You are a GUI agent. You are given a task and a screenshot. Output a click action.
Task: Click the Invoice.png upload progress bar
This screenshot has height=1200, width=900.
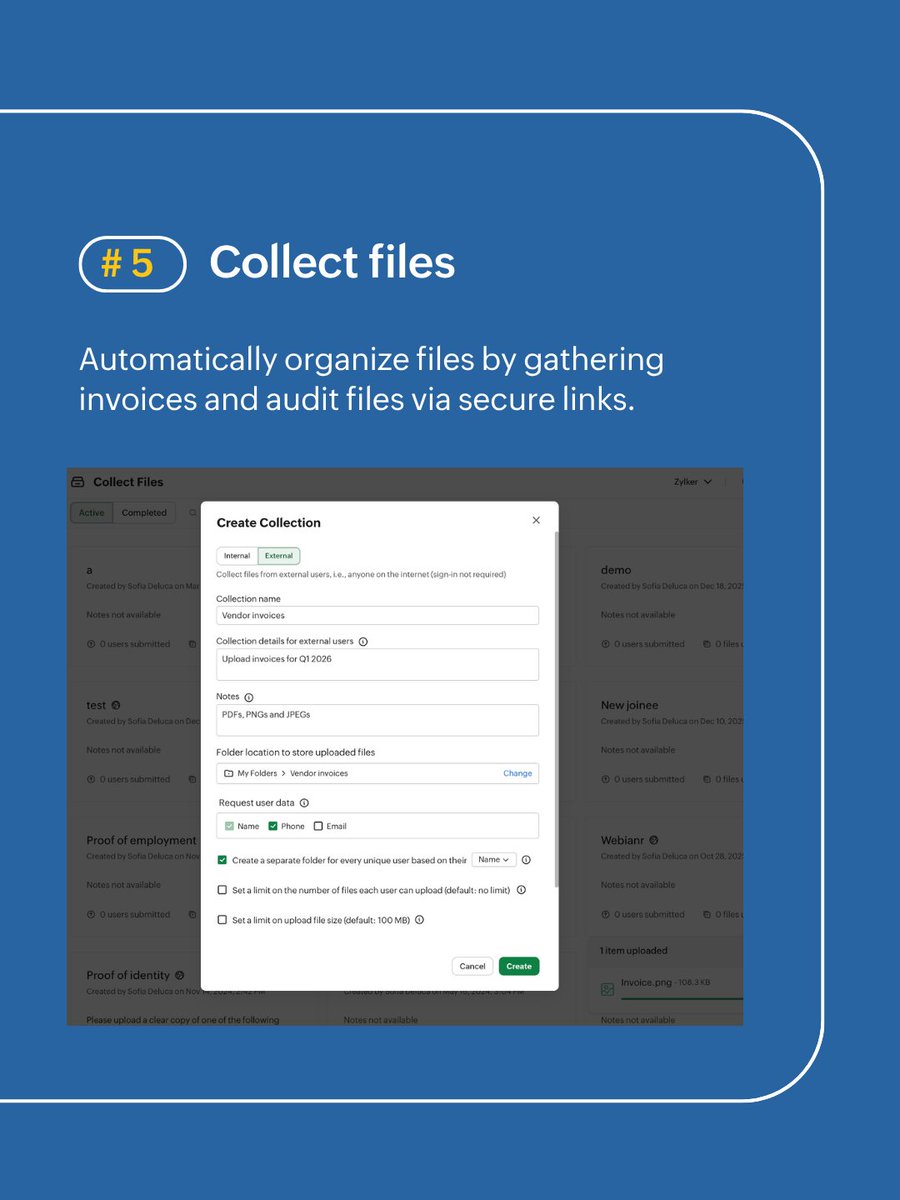(x=681, y=998)
